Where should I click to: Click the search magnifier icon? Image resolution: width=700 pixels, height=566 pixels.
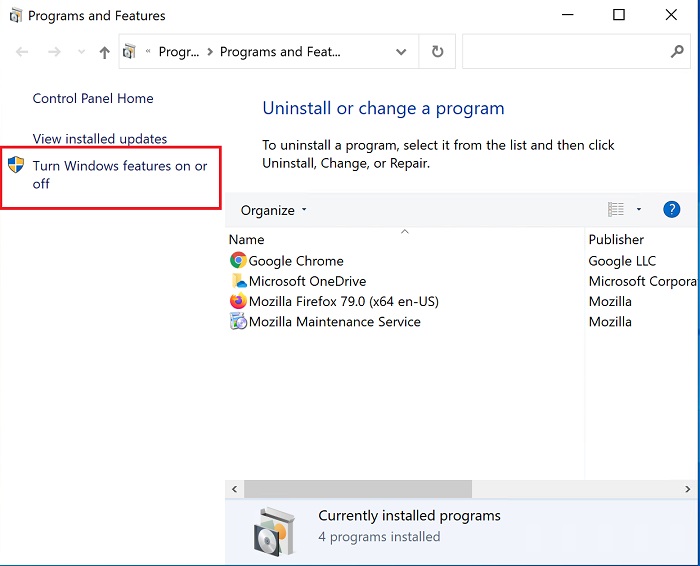[676, 51]
